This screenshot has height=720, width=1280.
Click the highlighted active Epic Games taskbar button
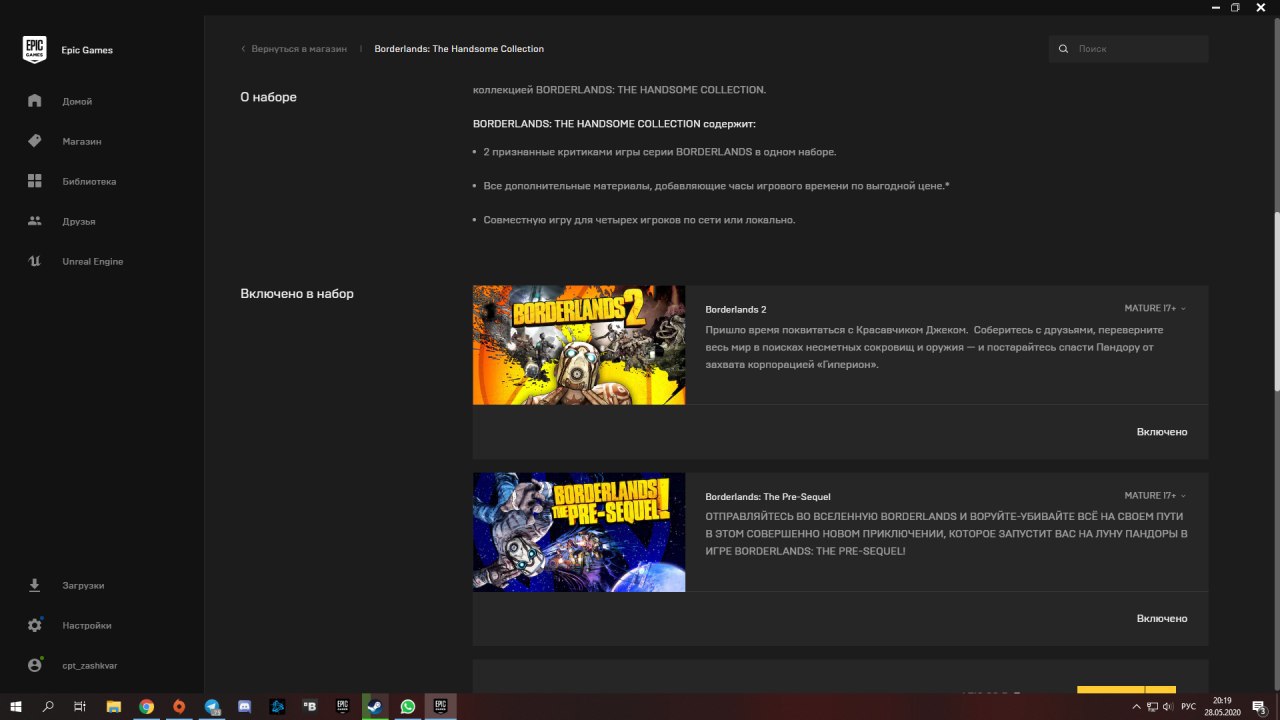coord(440,707)
